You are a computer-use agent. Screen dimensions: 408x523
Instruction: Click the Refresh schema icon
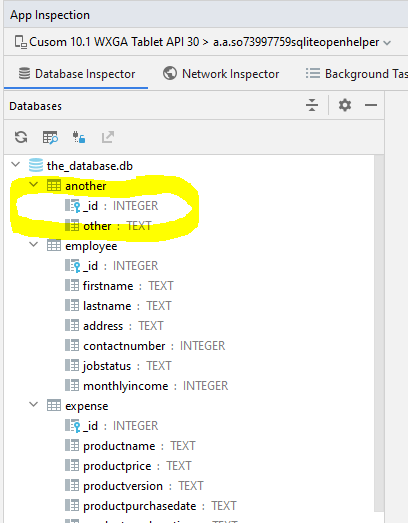[x=21, y=137]
